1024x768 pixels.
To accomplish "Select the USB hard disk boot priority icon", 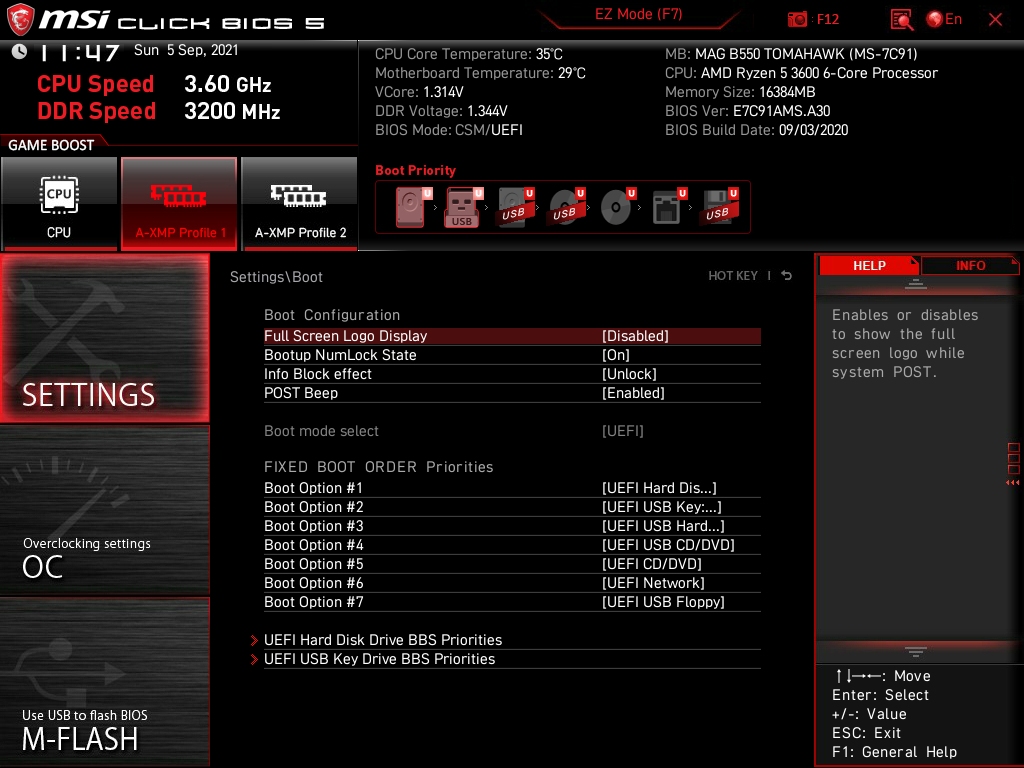I will coord(515,207).
